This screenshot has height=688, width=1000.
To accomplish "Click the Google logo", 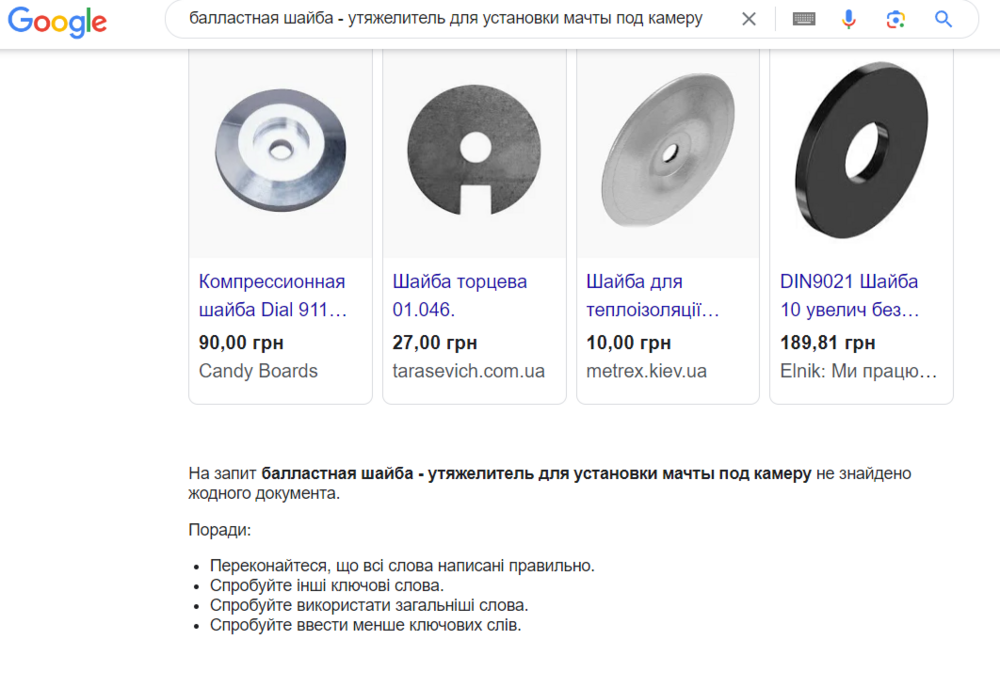I will coord(57,20).
